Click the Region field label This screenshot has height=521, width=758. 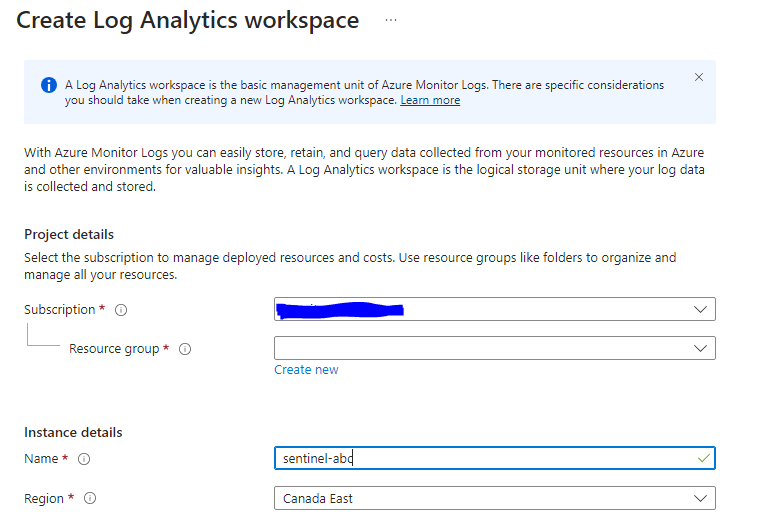coord(44,498)
